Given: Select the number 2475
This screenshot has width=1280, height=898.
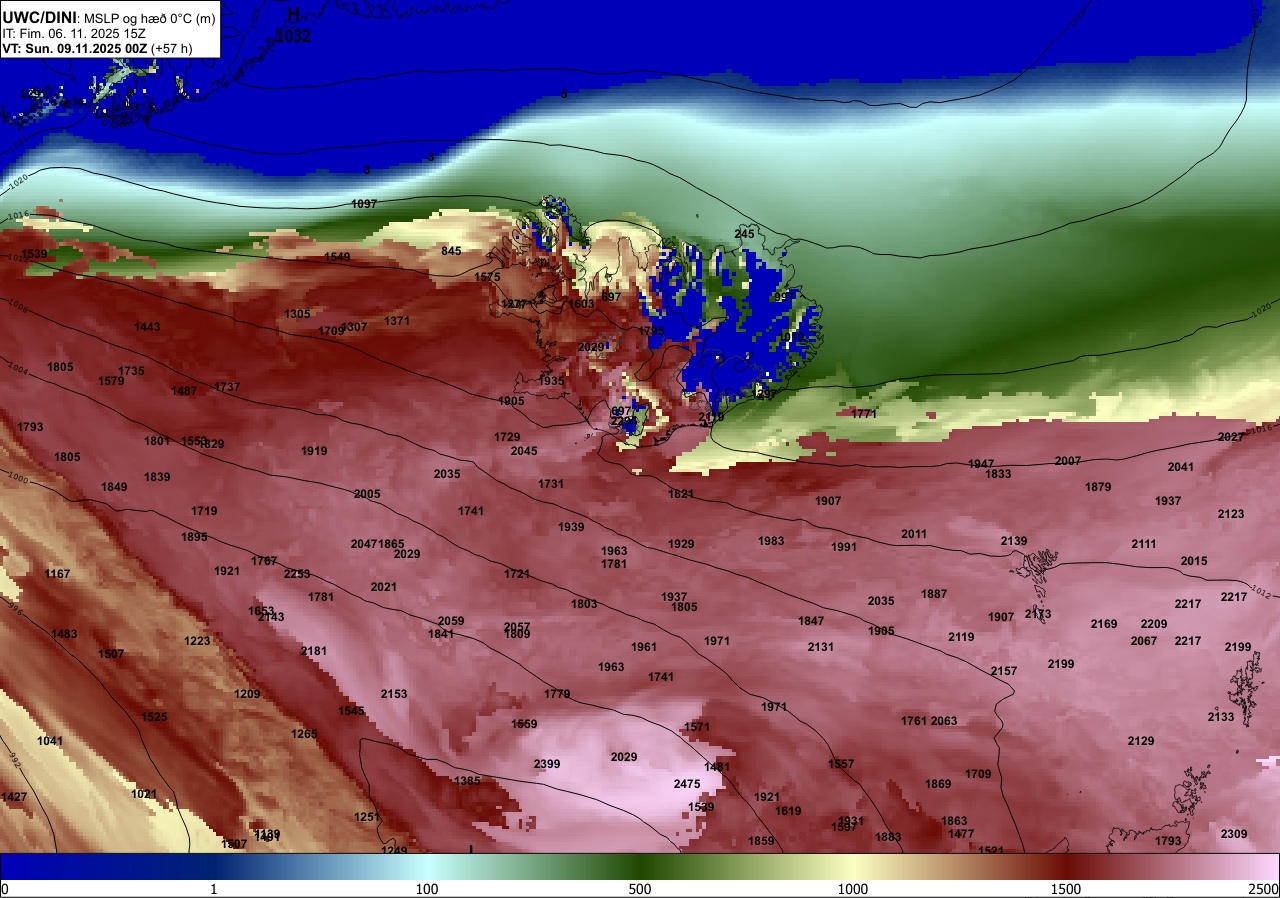Looking at the screenshot, I should (687, 784).
